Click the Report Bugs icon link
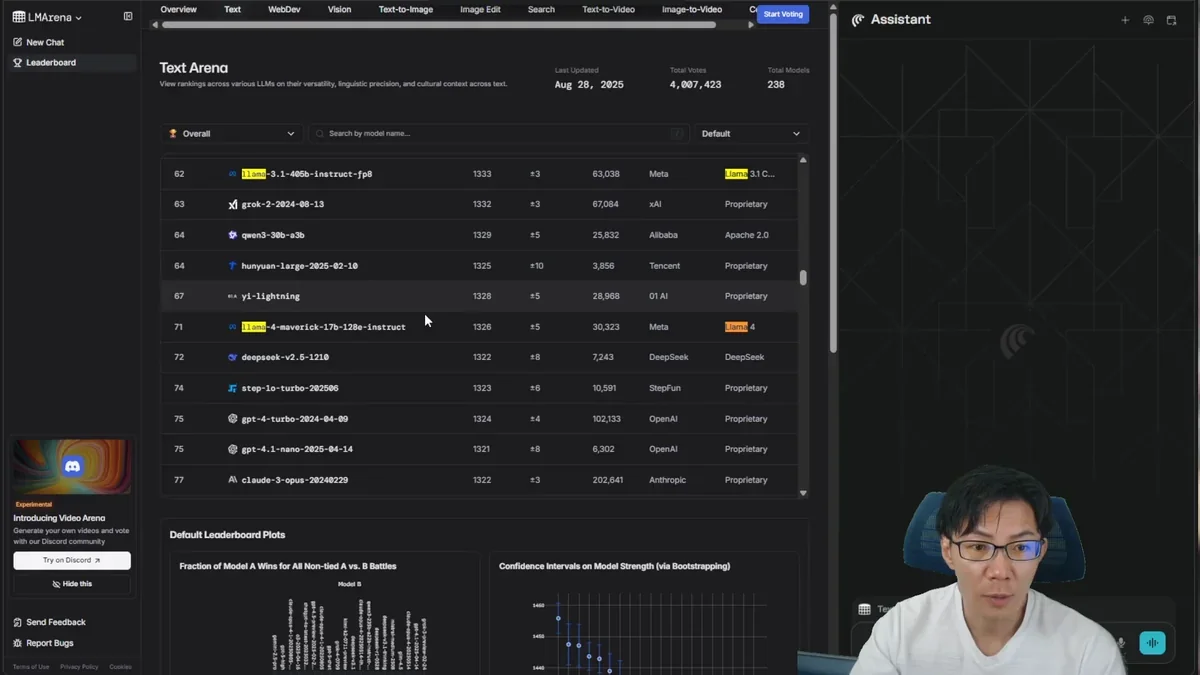The width and height of the screenshot is (1200, 675). pyautogui.click(x=17, y=643)
